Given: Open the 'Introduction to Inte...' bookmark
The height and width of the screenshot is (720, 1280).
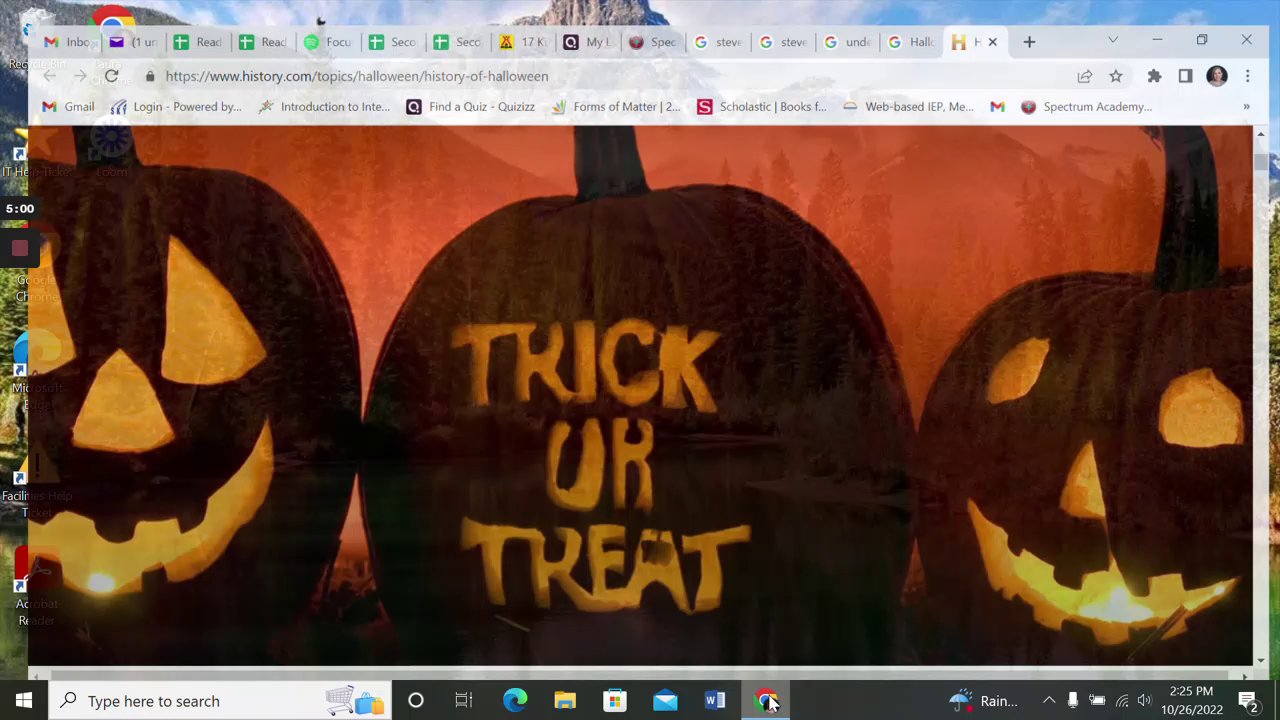Looking at the screenshot, I should [x=324, y=107].
